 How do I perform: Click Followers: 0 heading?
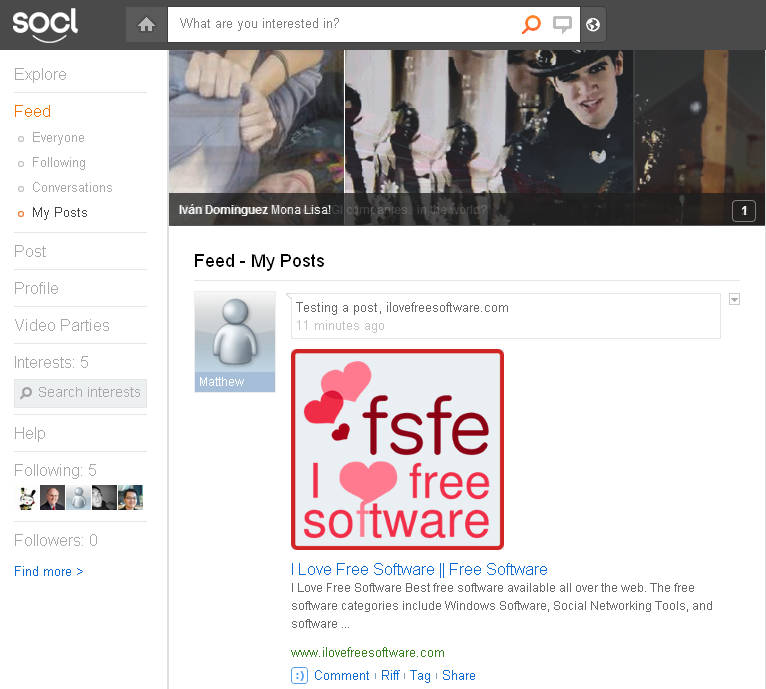point(56,540)
